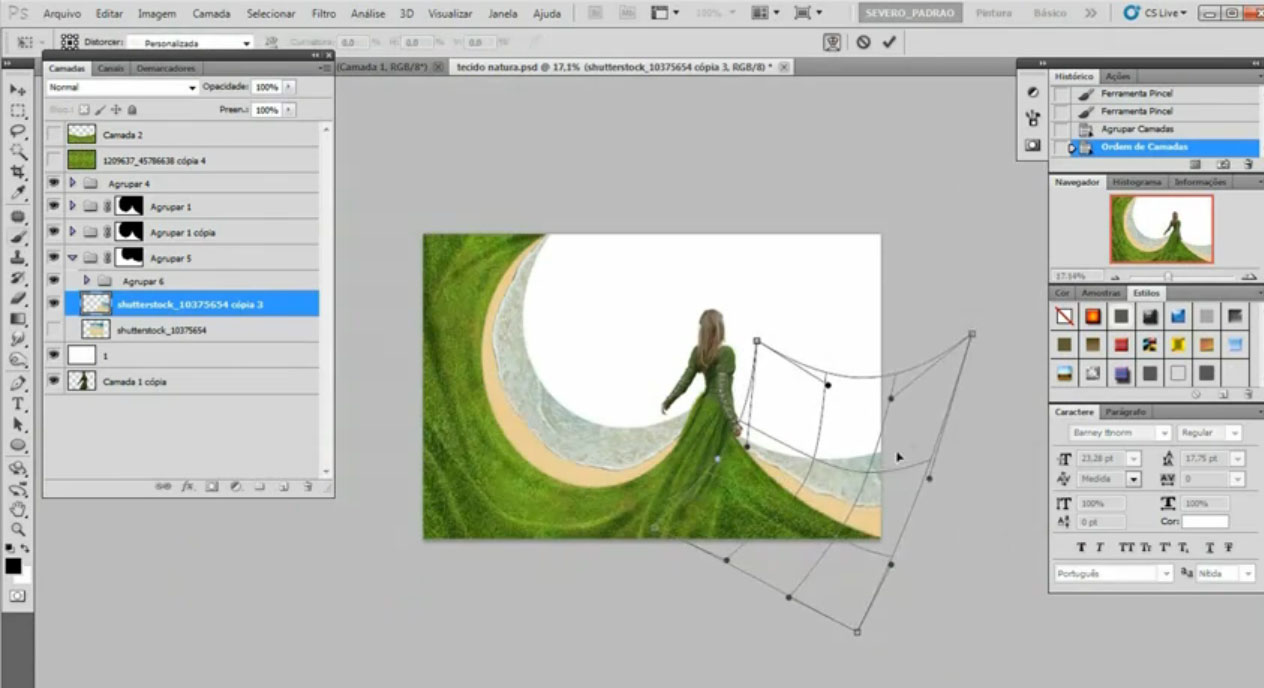Select the Rectangular Marquee tool
This screenshot has height=688, width=1264.
(x=17, y=110)
